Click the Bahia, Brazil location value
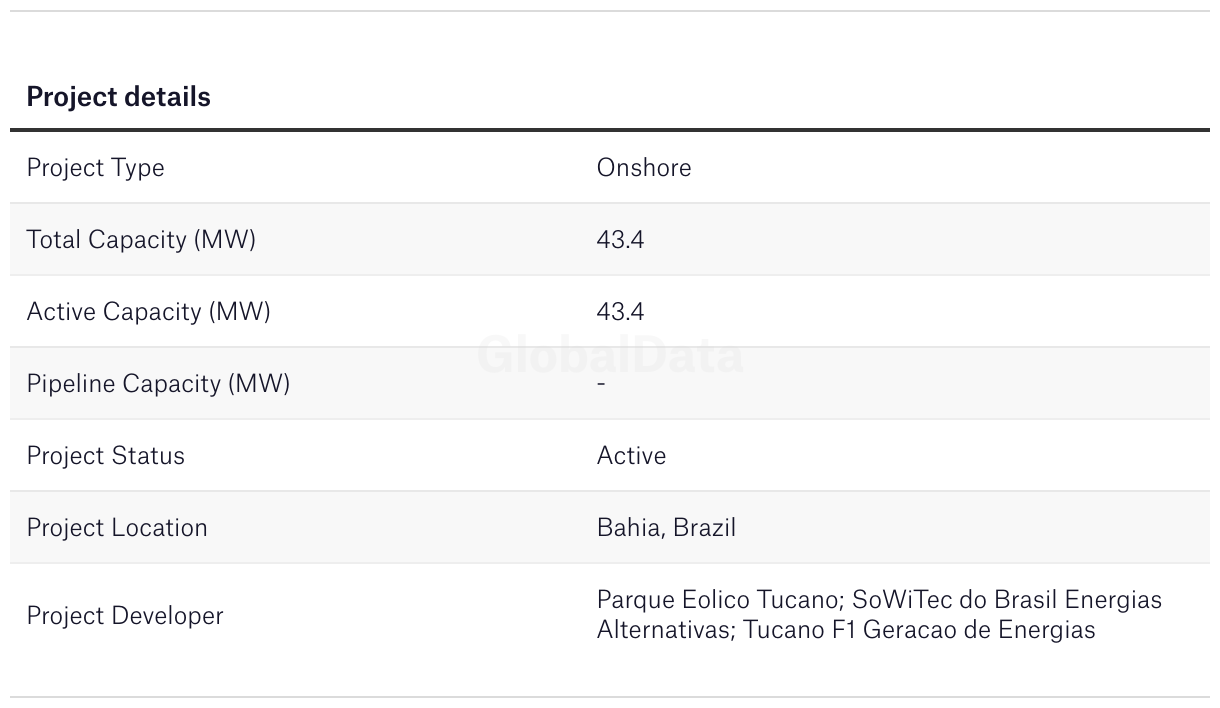 (x=666, y=528)
